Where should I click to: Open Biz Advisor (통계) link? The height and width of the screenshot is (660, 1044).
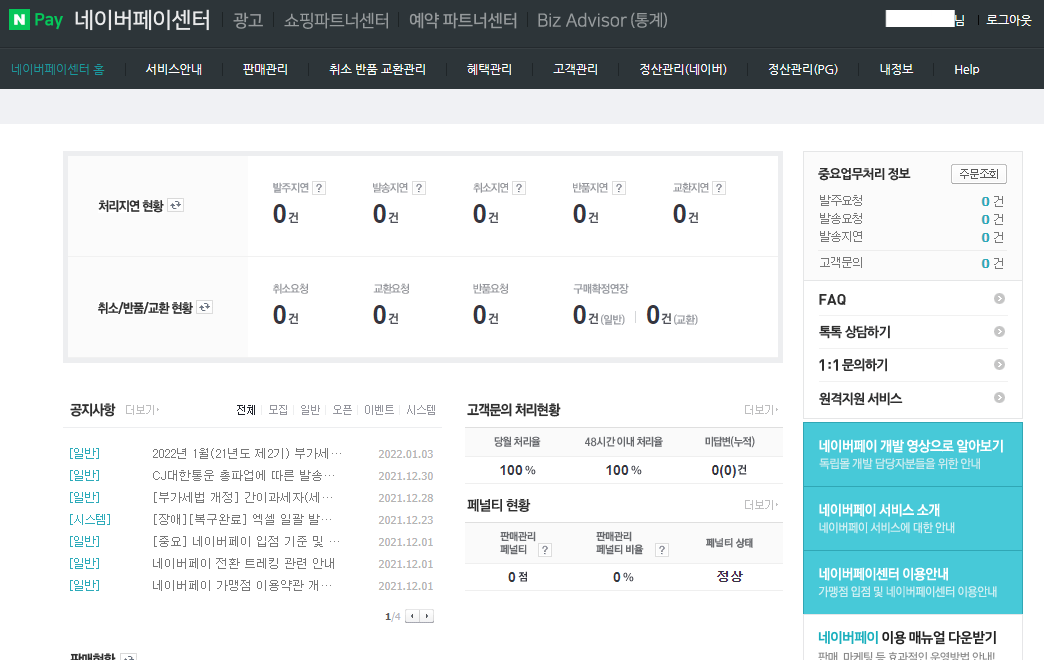(x=603, y=21)
